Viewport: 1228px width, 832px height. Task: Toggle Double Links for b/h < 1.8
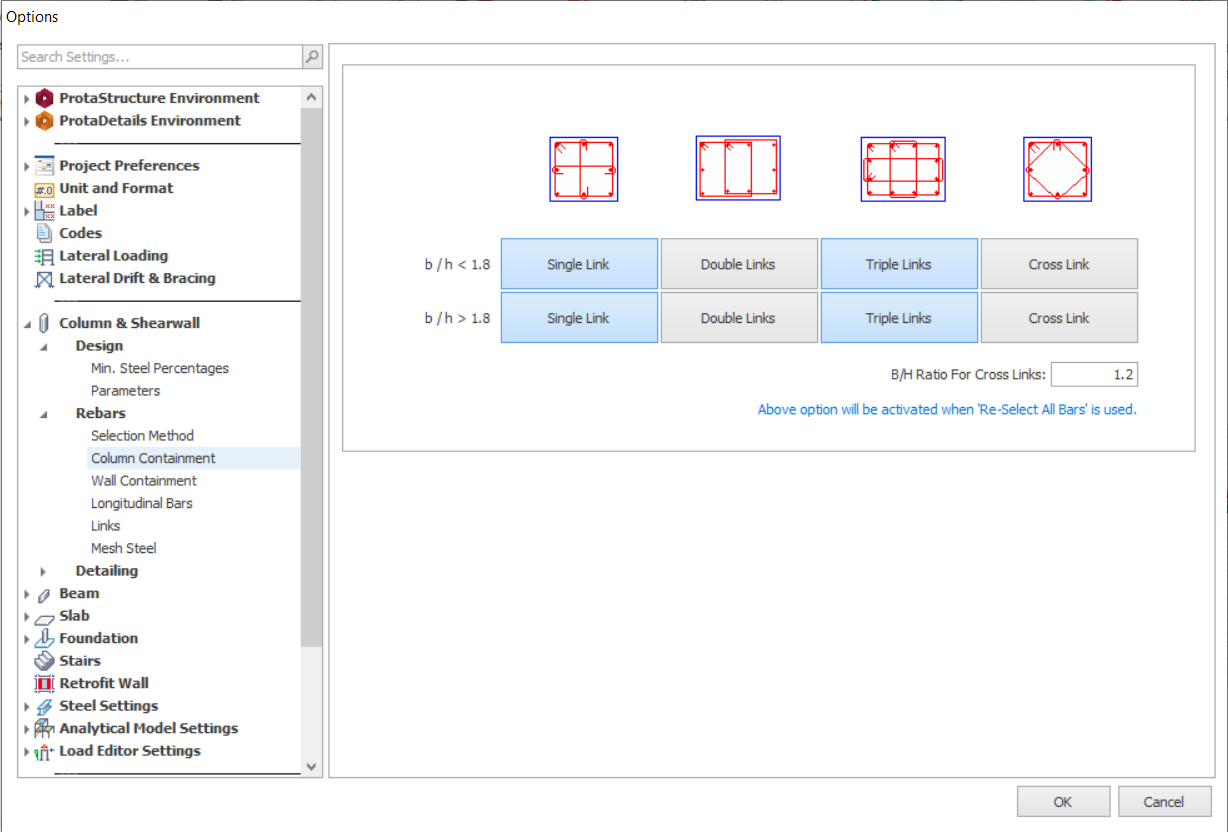738,264
